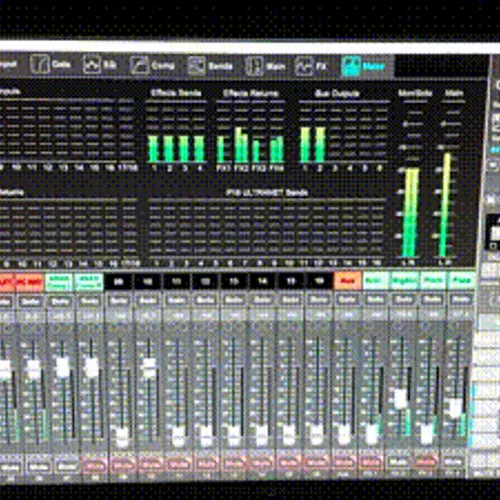The image size is (500, 500).
Task: Solo channel 16
Action: [x=319, y=300]
